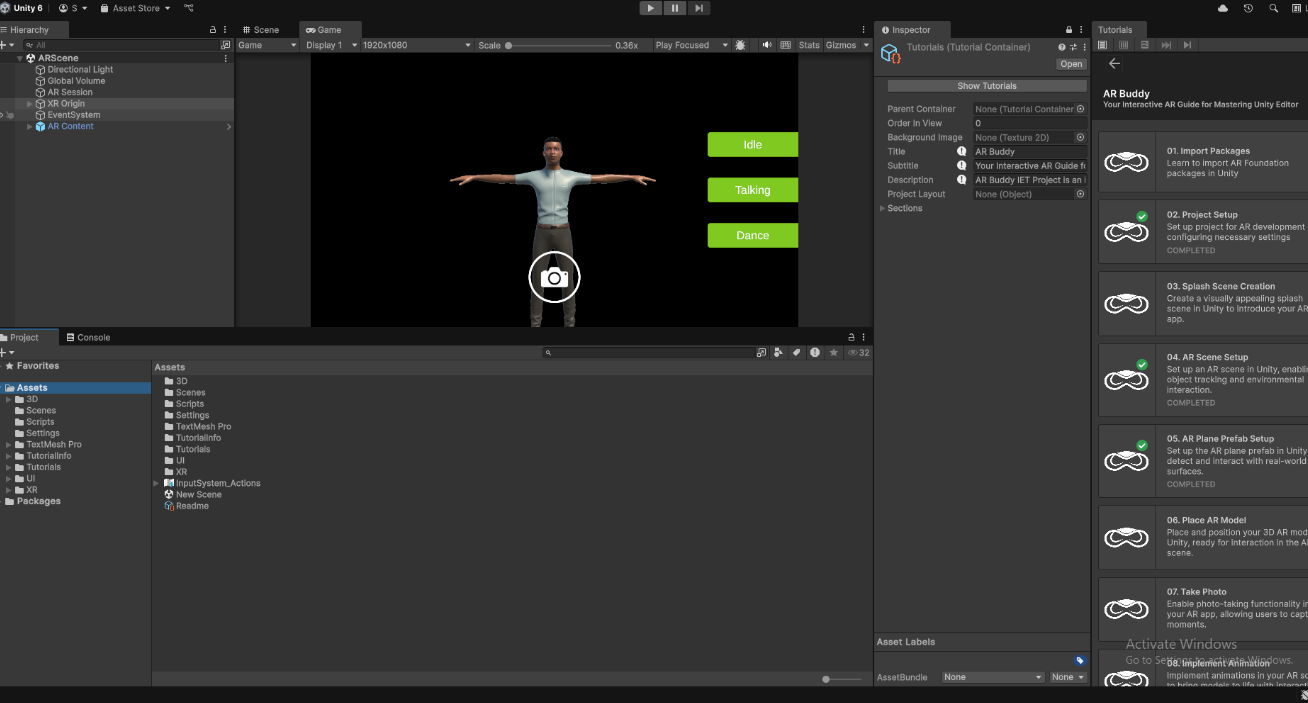Screen dimensions: 1308x703
Task: Open the Asset Store dropdown
Action: (x=135, y=8)
